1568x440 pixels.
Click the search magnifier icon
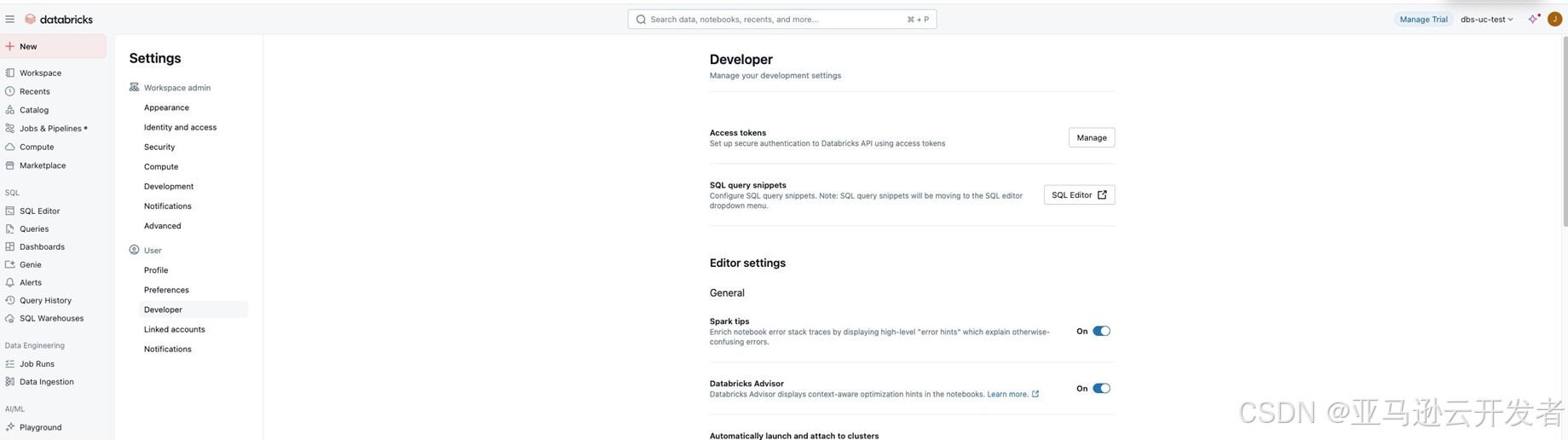point(641,19)
